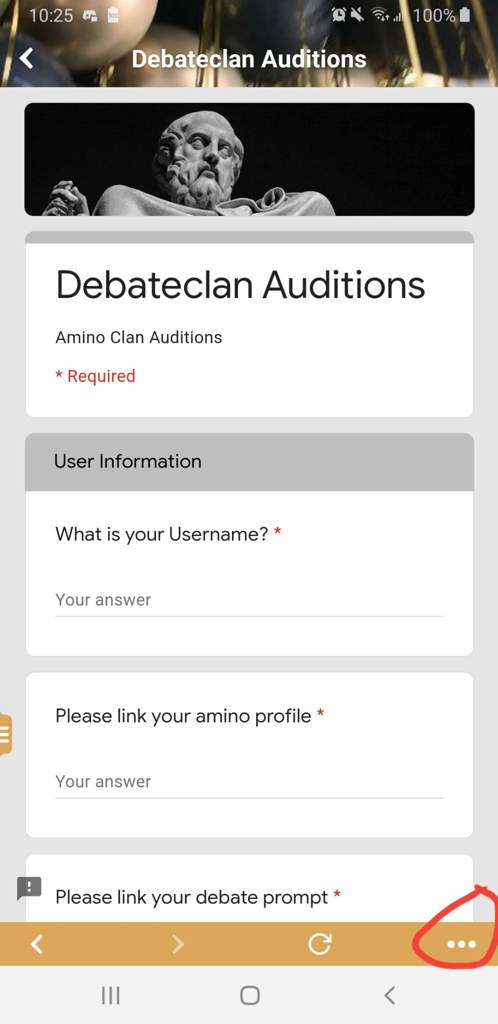Tap the statue header banner image
This screenshot has width=498, height=1024.
(x=249, y=159)
